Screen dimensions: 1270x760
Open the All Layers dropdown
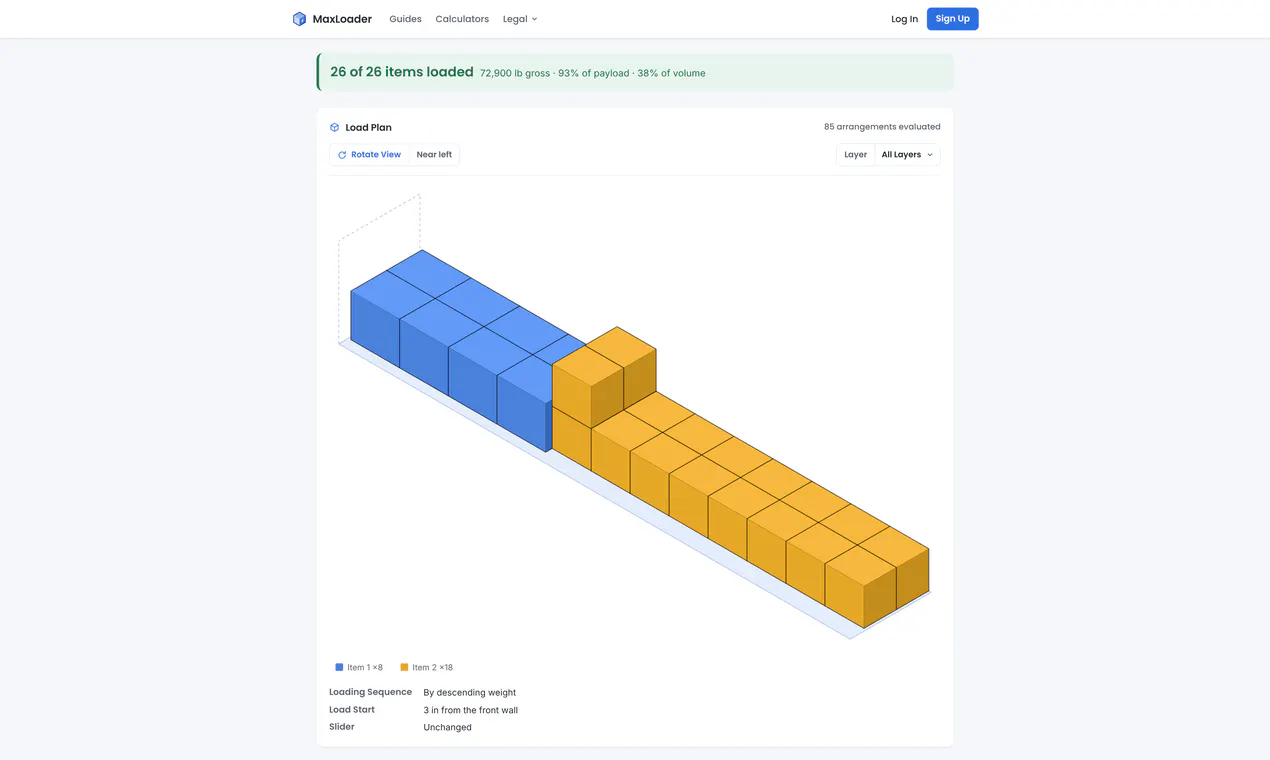click(907, 155)
